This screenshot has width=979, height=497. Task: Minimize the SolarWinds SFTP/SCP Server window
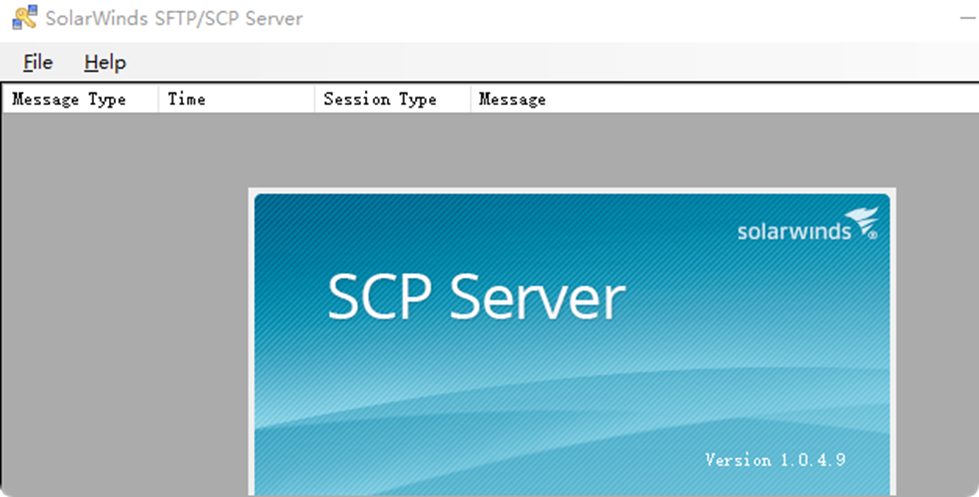(x=967, y=19)
